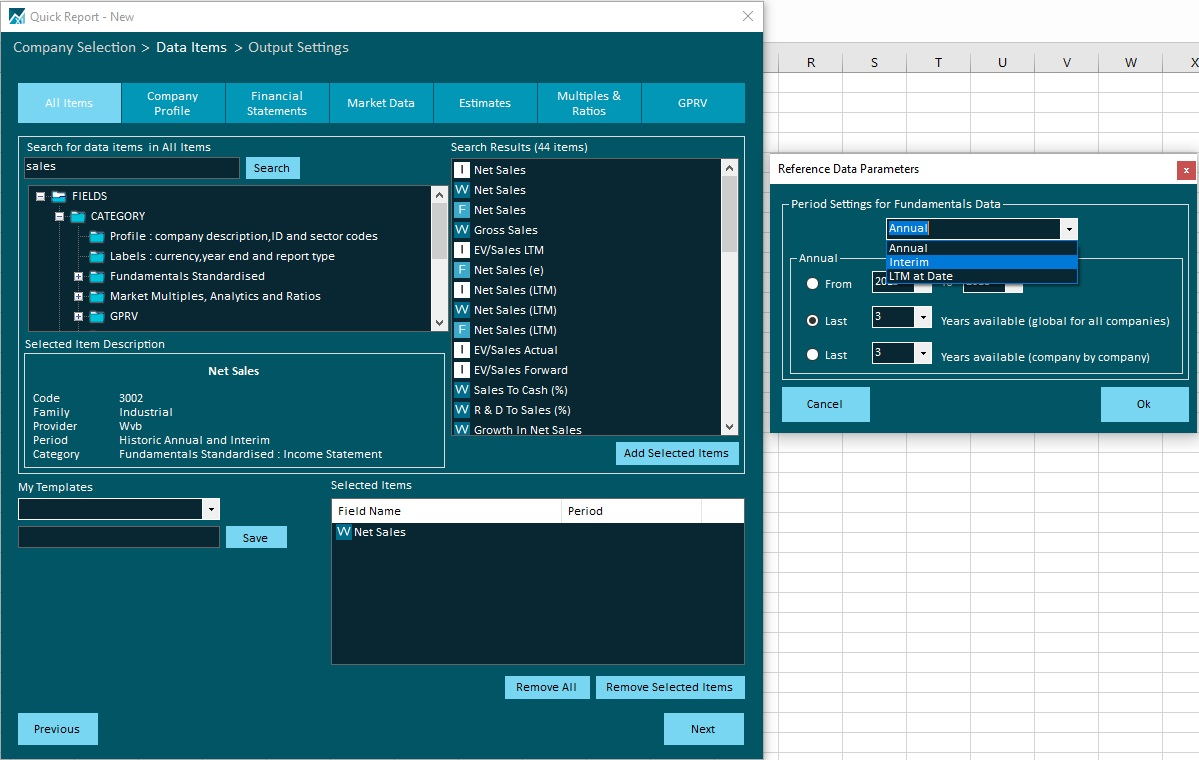Open the My Templates dropdown

click(210, 509)
